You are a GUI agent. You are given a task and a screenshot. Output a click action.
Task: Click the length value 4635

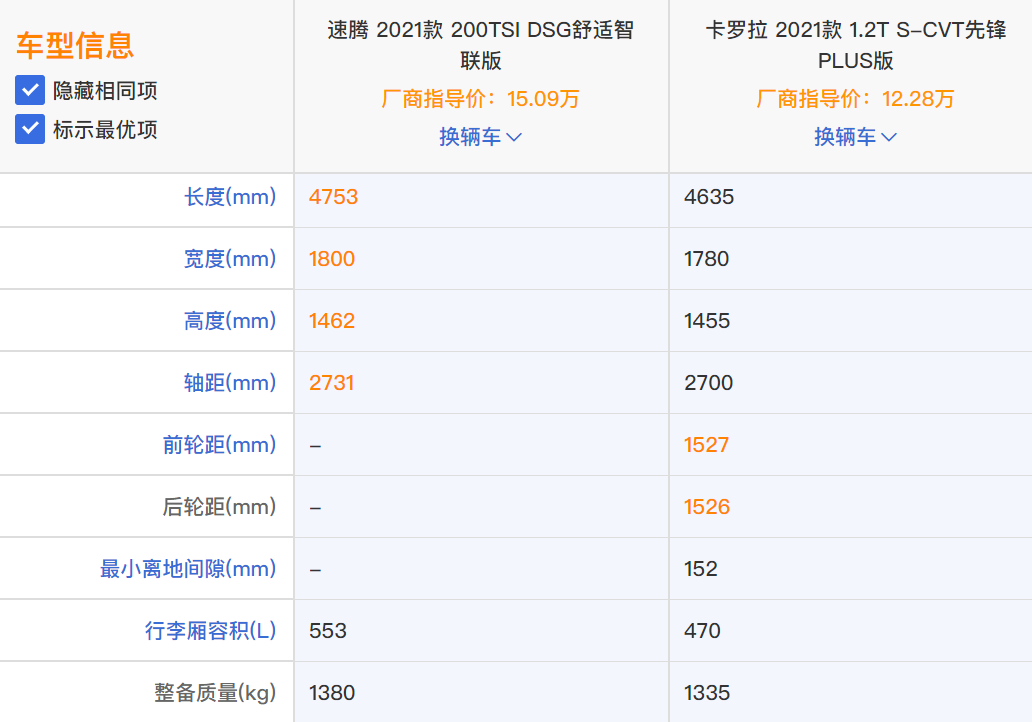(709, 197)
